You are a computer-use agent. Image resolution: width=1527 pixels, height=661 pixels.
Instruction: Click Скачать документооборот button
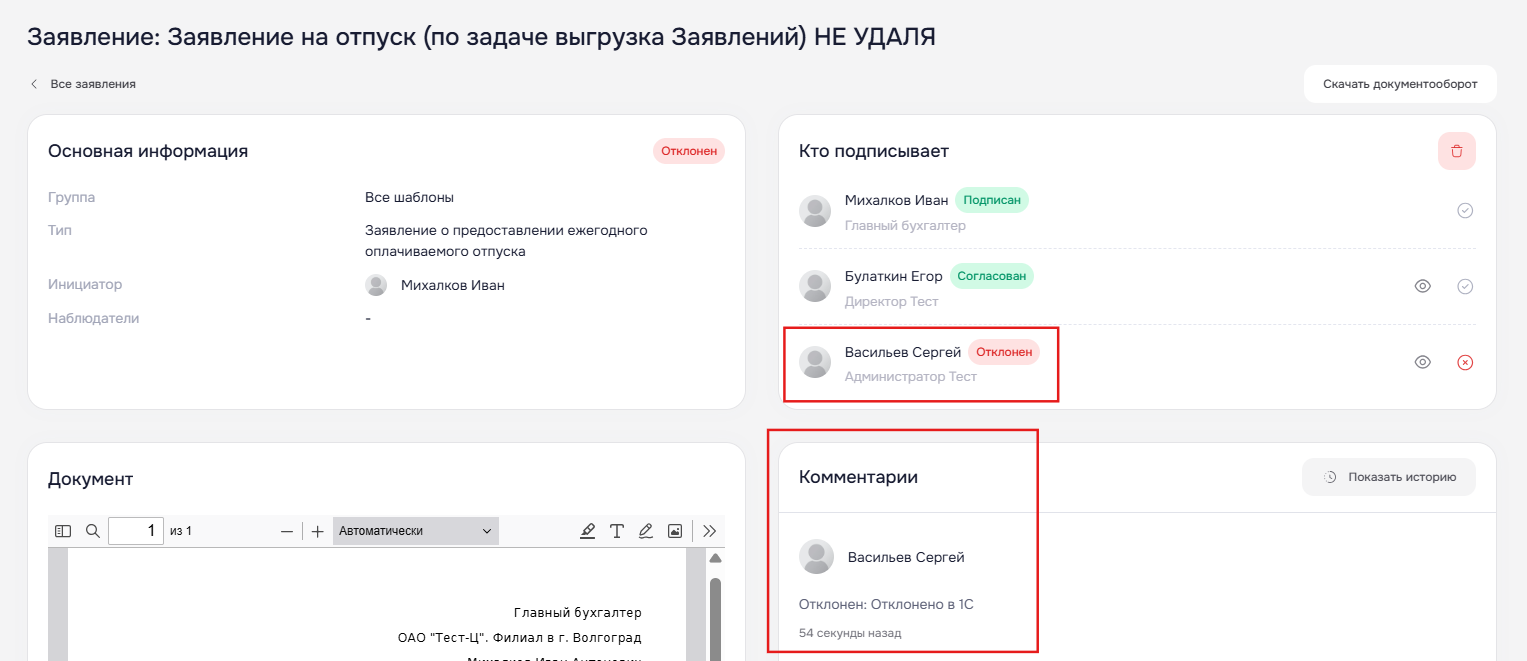[x=1399, y=84]
